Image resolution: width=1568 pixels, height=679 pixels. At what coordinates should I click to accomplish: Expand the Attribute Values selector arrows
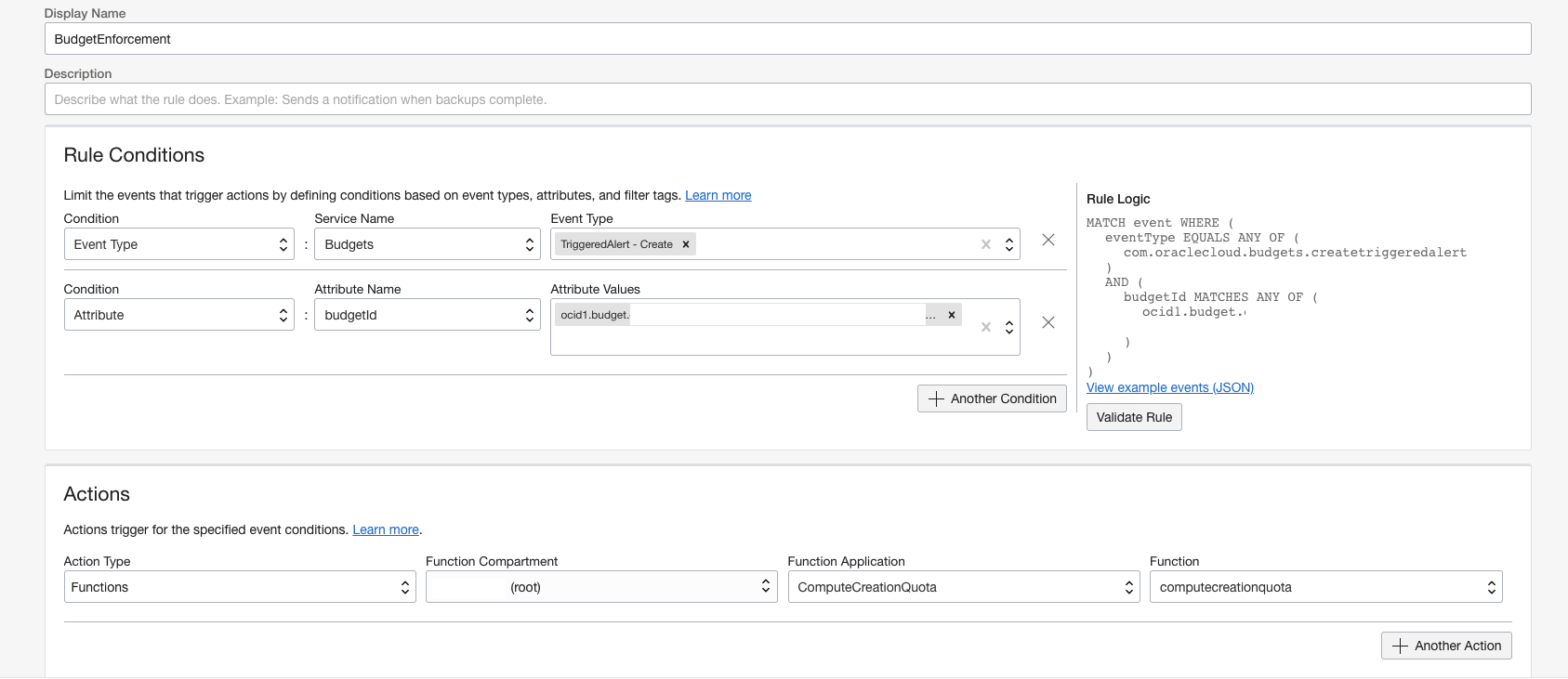click(x=1009, y=327)
